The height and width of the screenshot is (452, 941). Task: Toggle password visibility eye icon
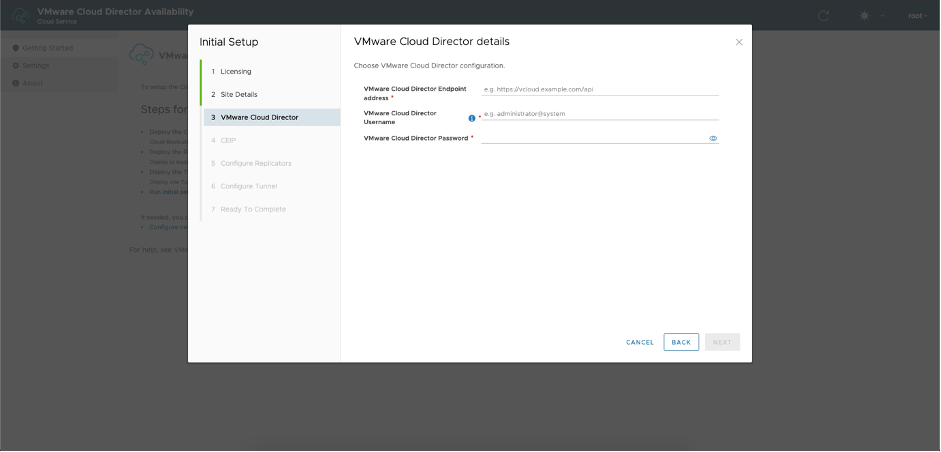(x=713, y=138)
